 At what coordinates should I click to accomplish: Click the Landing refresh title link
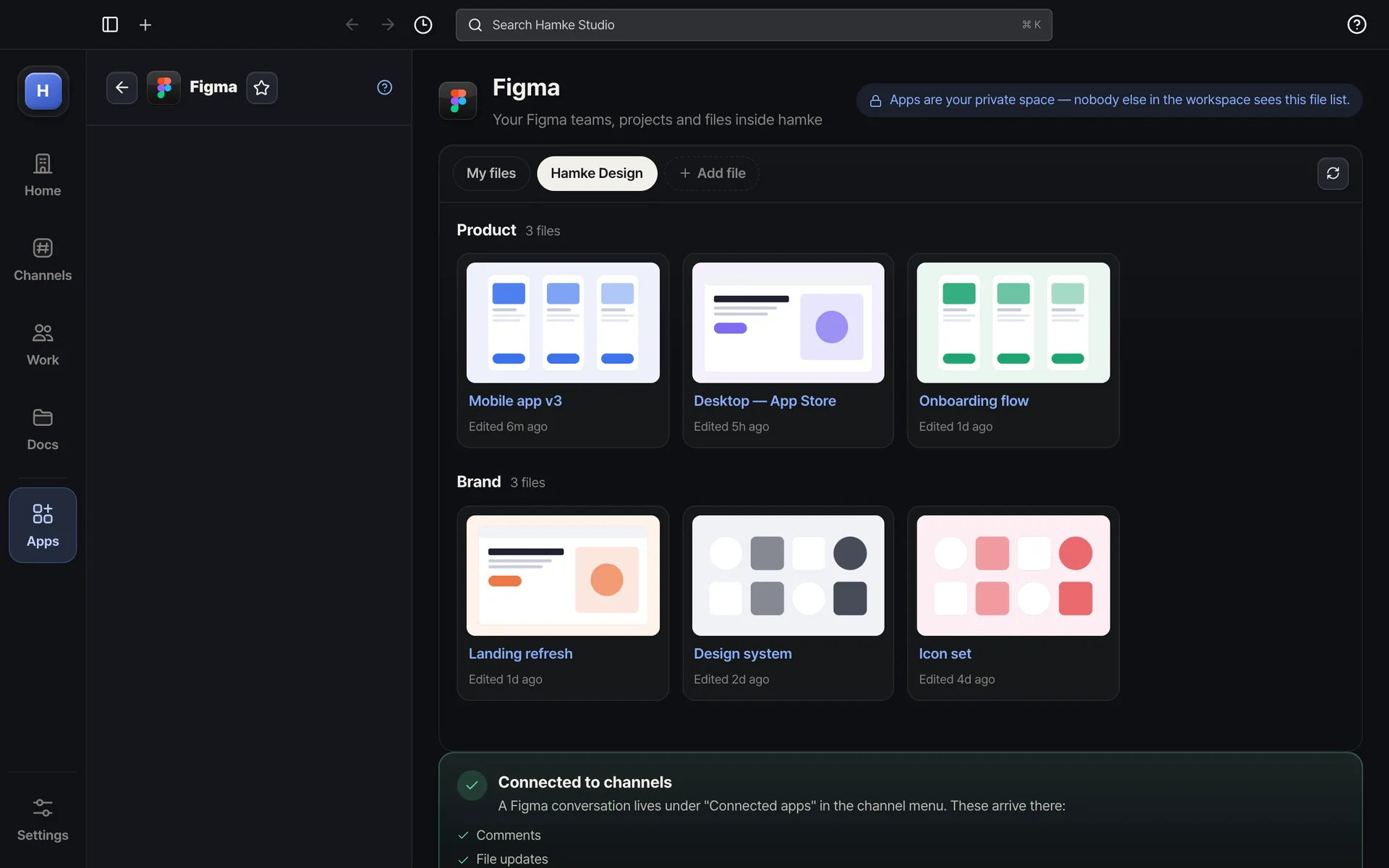[x=520, y=654]
